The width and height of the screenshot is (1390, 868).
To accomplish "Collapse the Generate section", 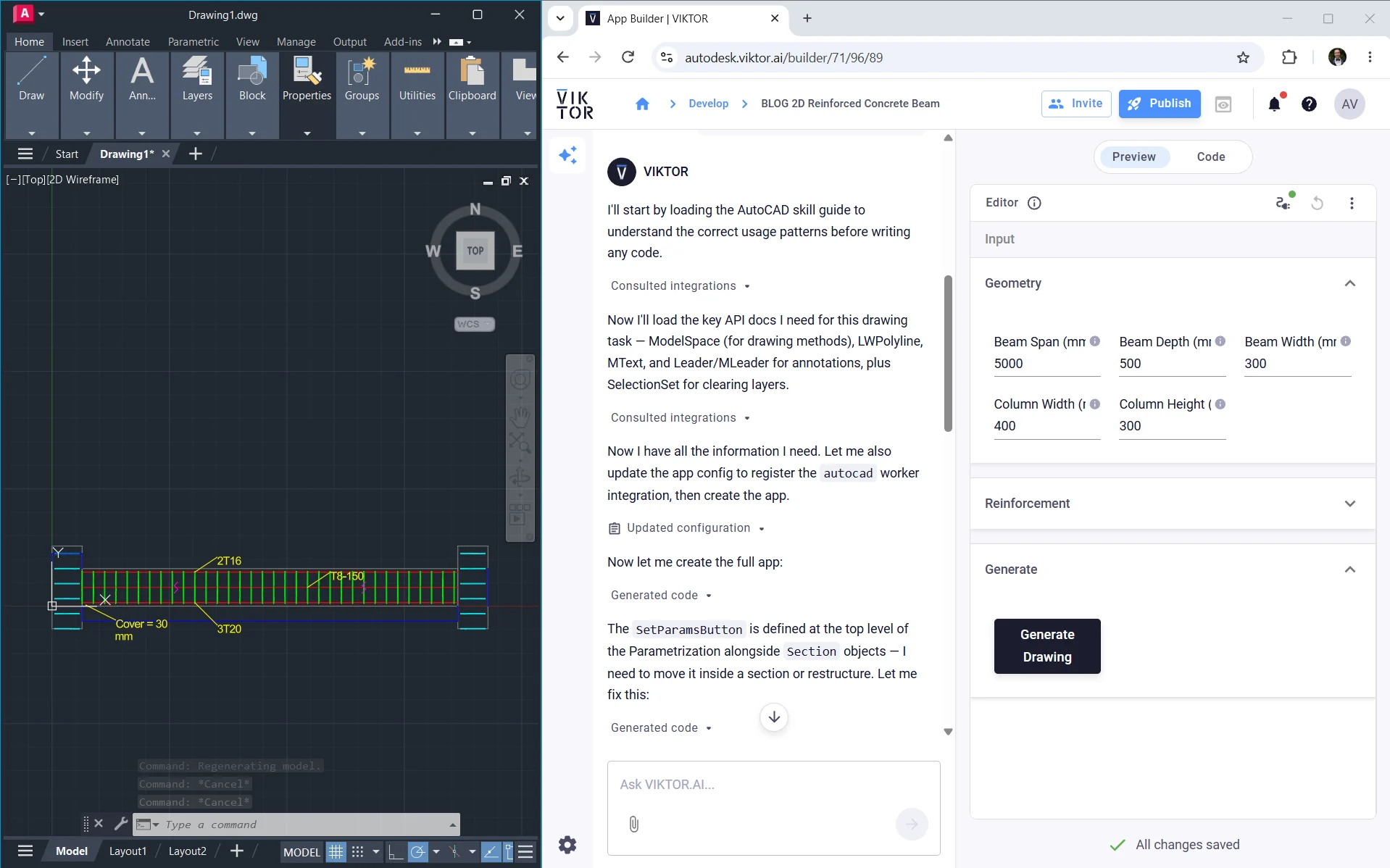I will pos(1349,569).
